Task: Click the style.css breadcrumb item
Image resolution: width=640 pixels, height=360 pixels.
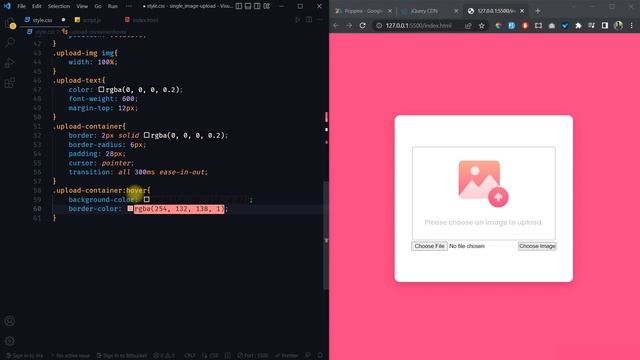Action: coord(41,31)
